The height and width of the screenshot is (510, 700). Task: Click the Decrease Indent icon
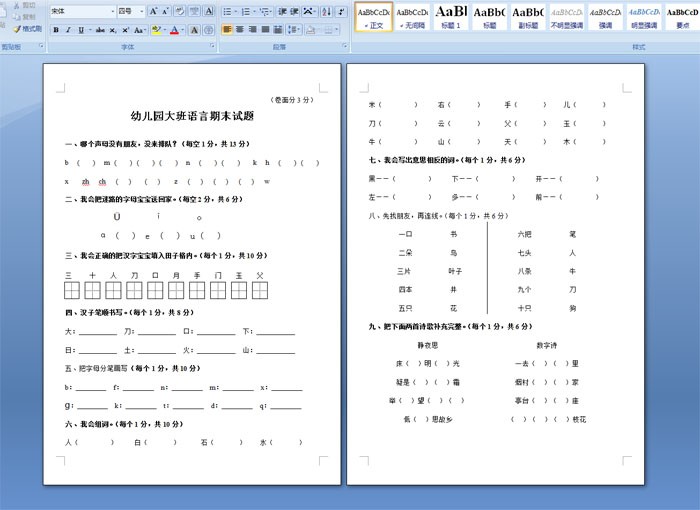tap(282, 11)
